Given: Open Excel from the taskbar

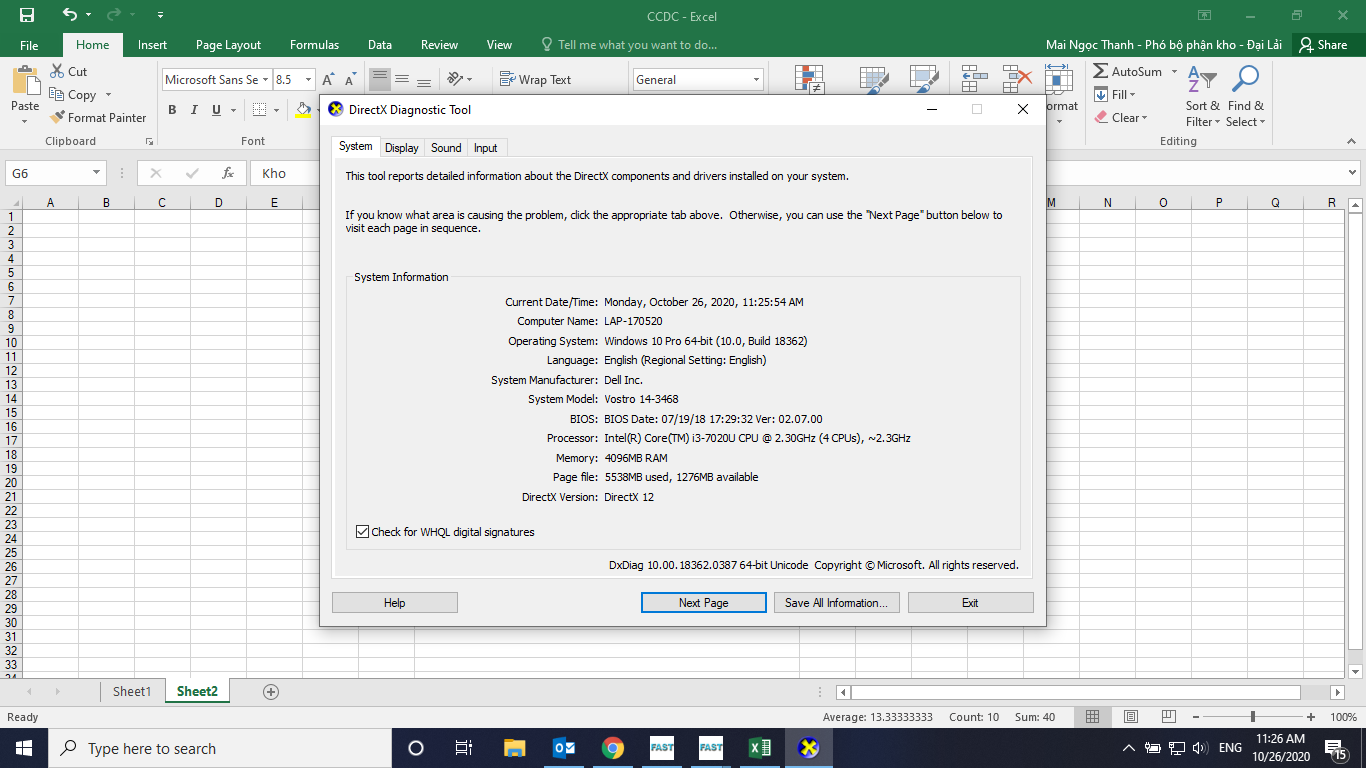Looking at the screenshot, I should pyautogui.click(x=760, y=748).
